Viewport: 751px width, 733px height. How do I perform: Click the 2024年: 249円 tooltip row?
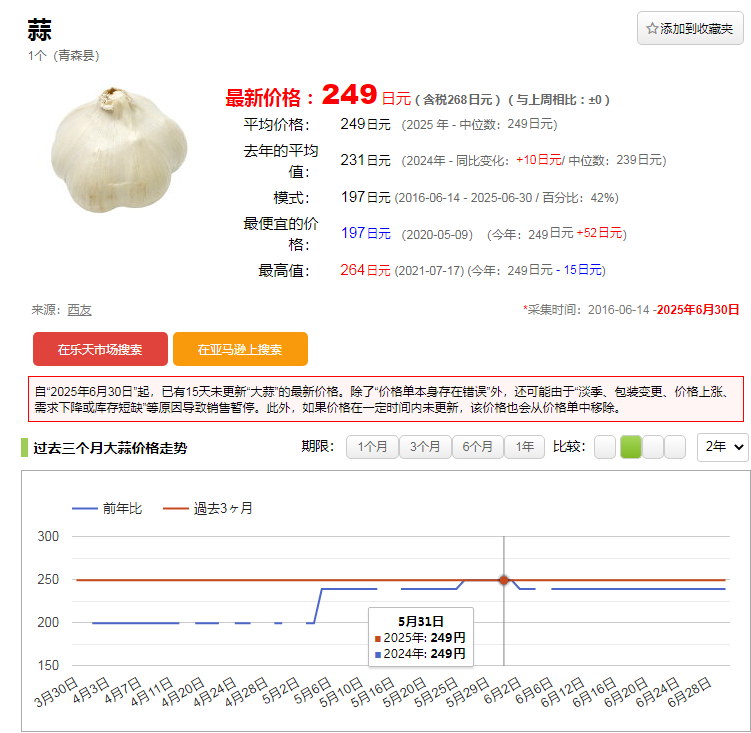pyautogui.click(x=420, y=653)
